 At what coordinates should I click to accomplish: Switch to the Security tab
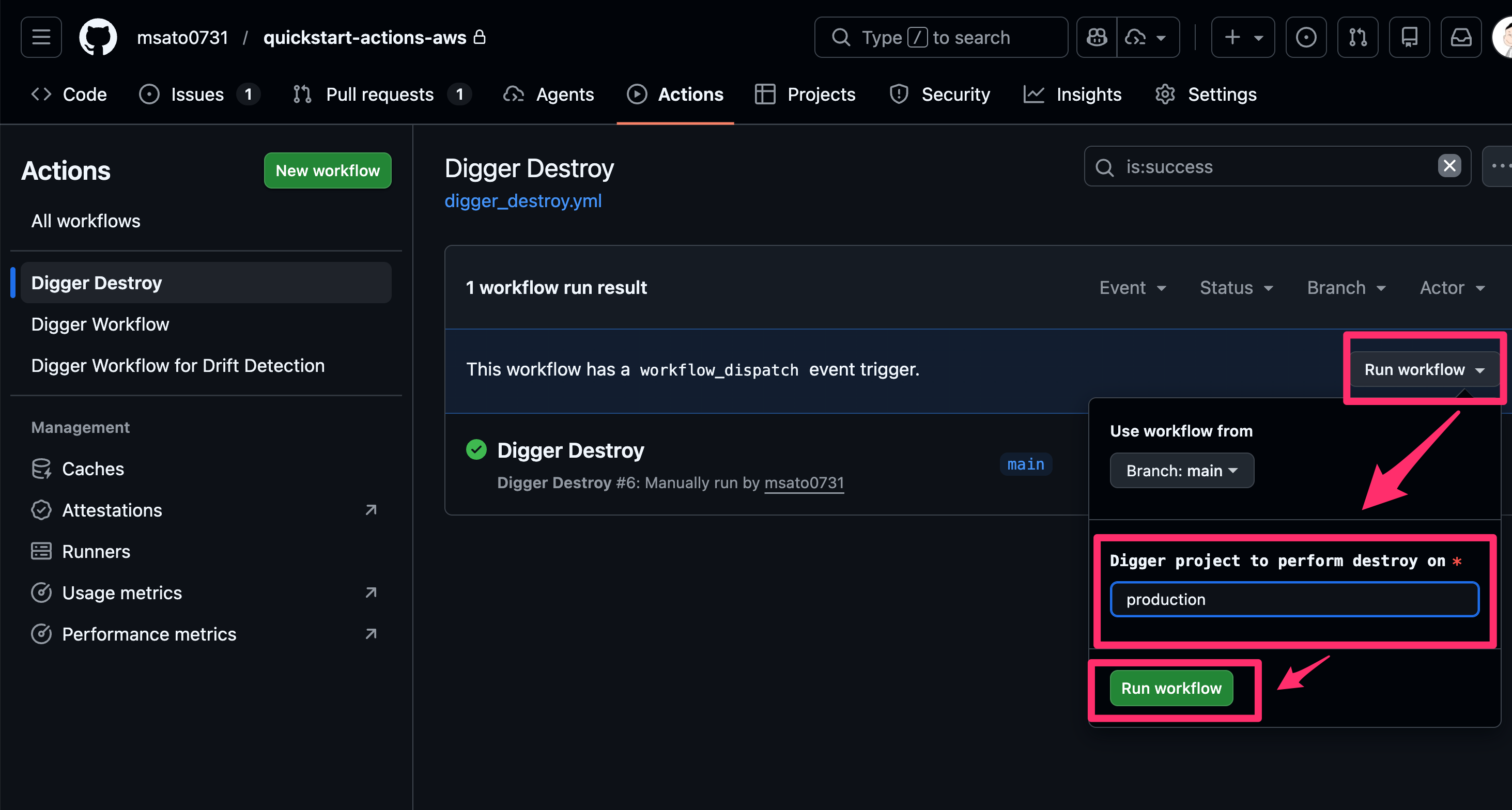(x=955, y=94)
